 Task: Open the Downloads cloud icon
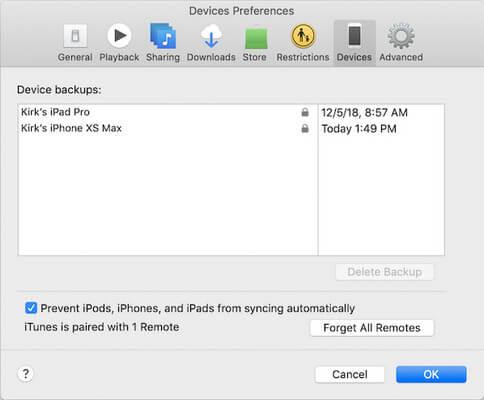point(211,36)
